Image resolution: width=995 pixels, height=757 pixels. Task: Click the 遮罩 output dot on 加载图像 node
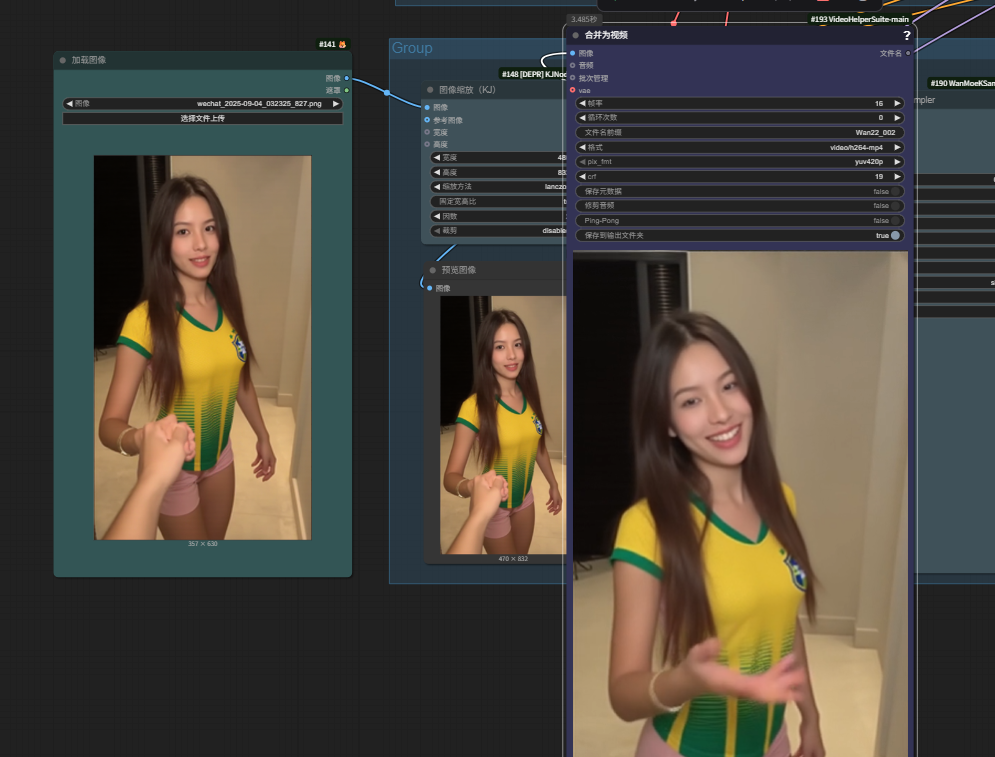click(x=347, y=88)
